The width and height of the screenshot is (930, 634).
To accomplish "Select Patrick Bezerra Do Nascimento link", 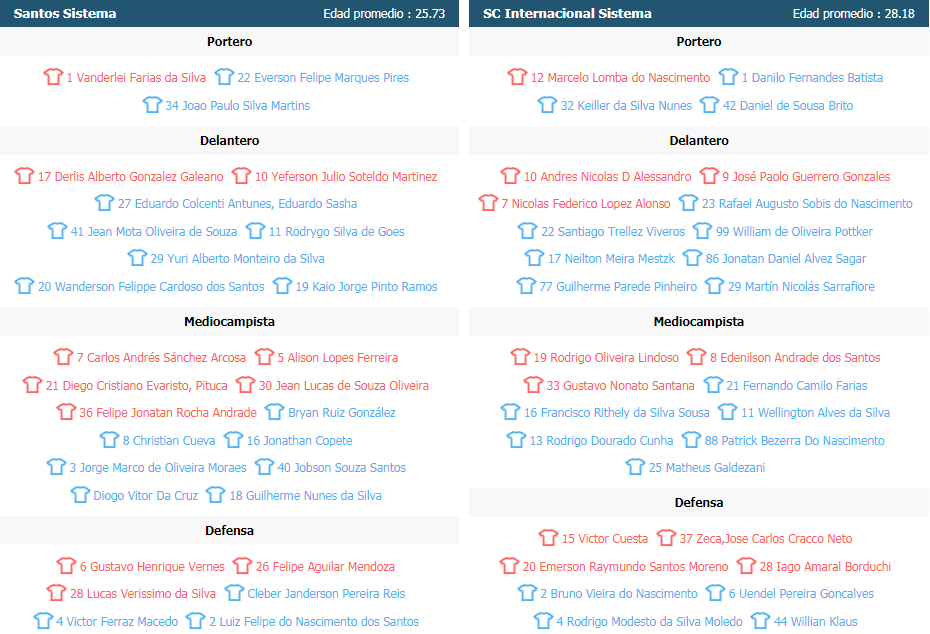I will point(794,441).
